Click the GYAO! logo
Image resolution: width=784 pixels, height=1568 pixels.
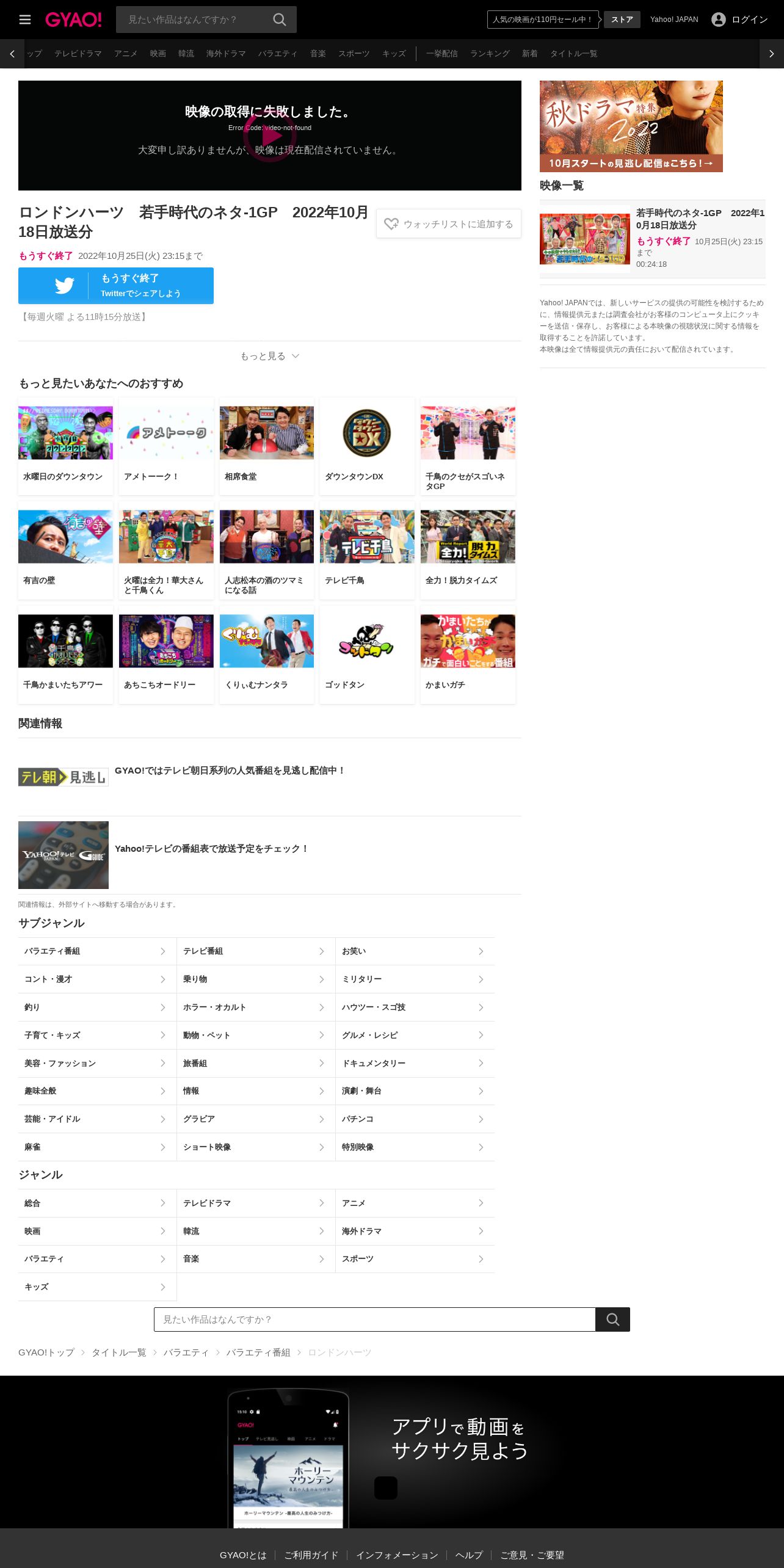click(73, 20)
